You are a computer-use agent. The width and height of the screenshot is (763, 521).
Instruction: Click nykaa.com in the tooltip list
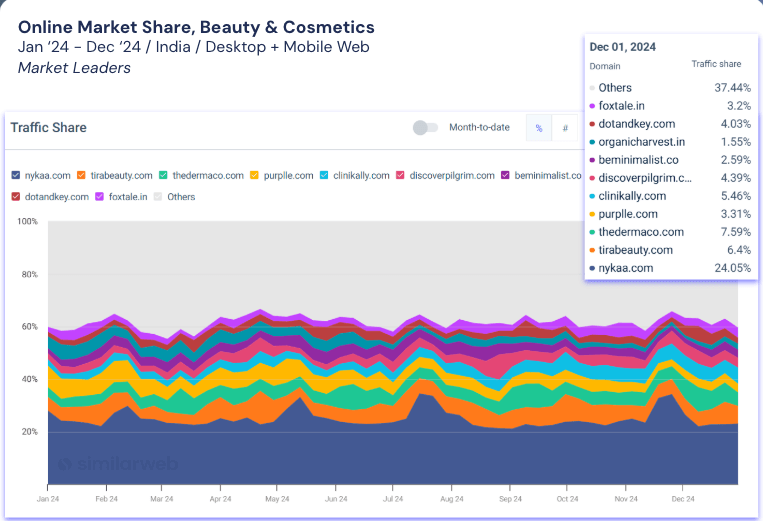[626, 268]
